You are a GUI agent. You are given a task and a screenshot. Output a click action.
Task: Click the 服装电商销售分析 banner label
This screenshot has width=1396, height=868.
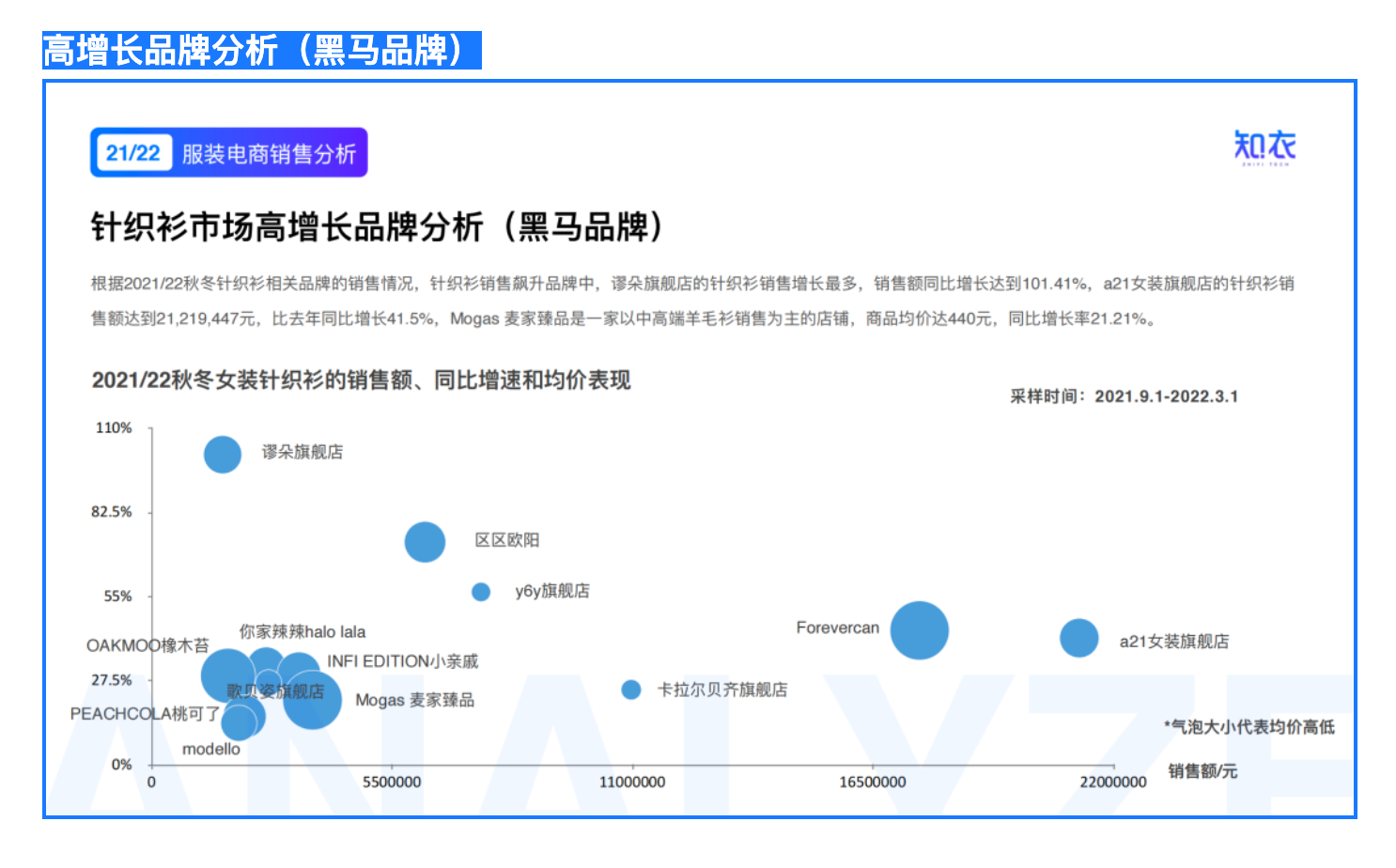click(269, 154)
